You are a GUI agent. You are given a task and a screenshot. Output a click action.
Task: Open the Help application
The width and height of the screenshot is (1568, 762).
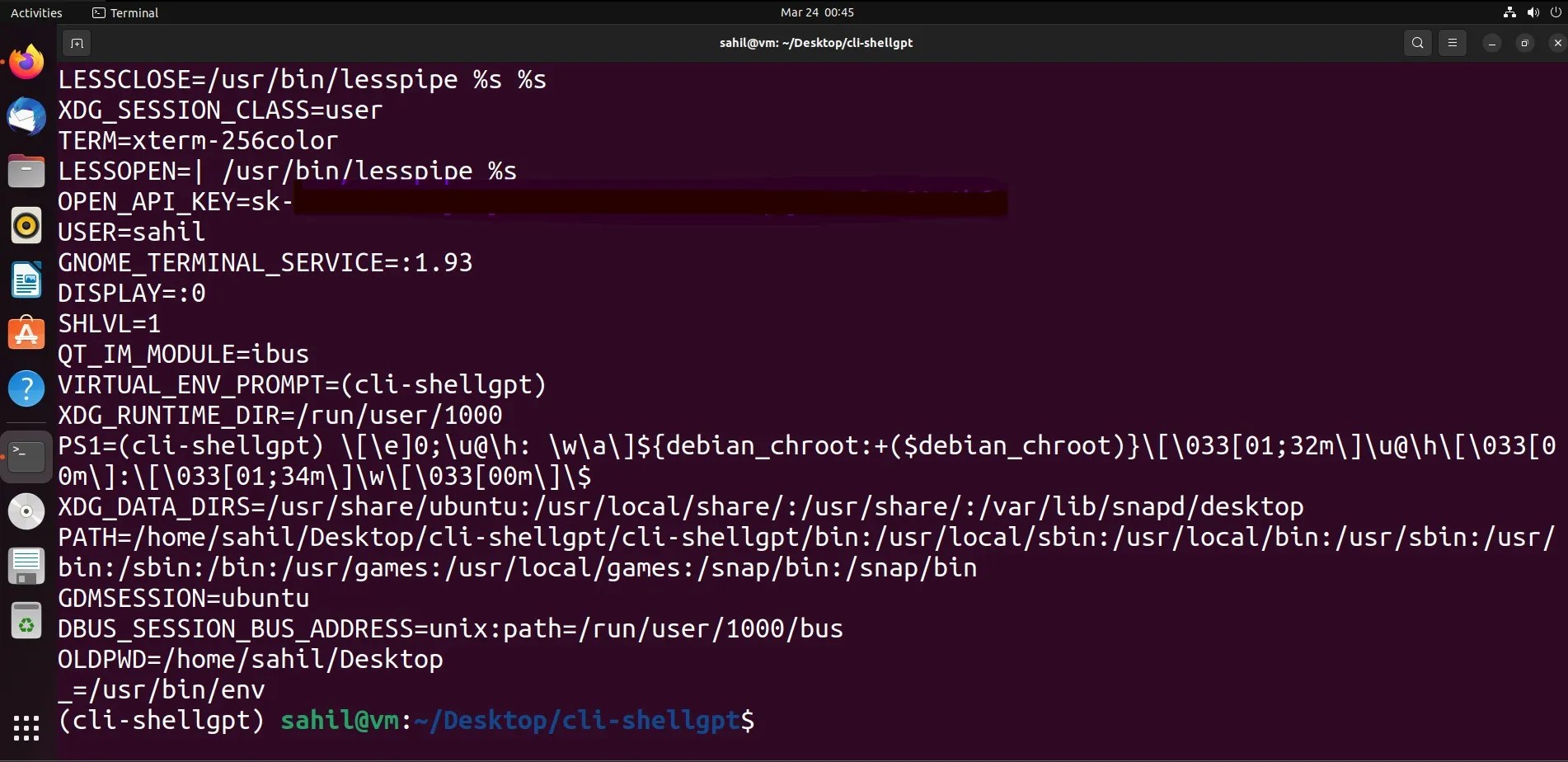coord(26,388)
